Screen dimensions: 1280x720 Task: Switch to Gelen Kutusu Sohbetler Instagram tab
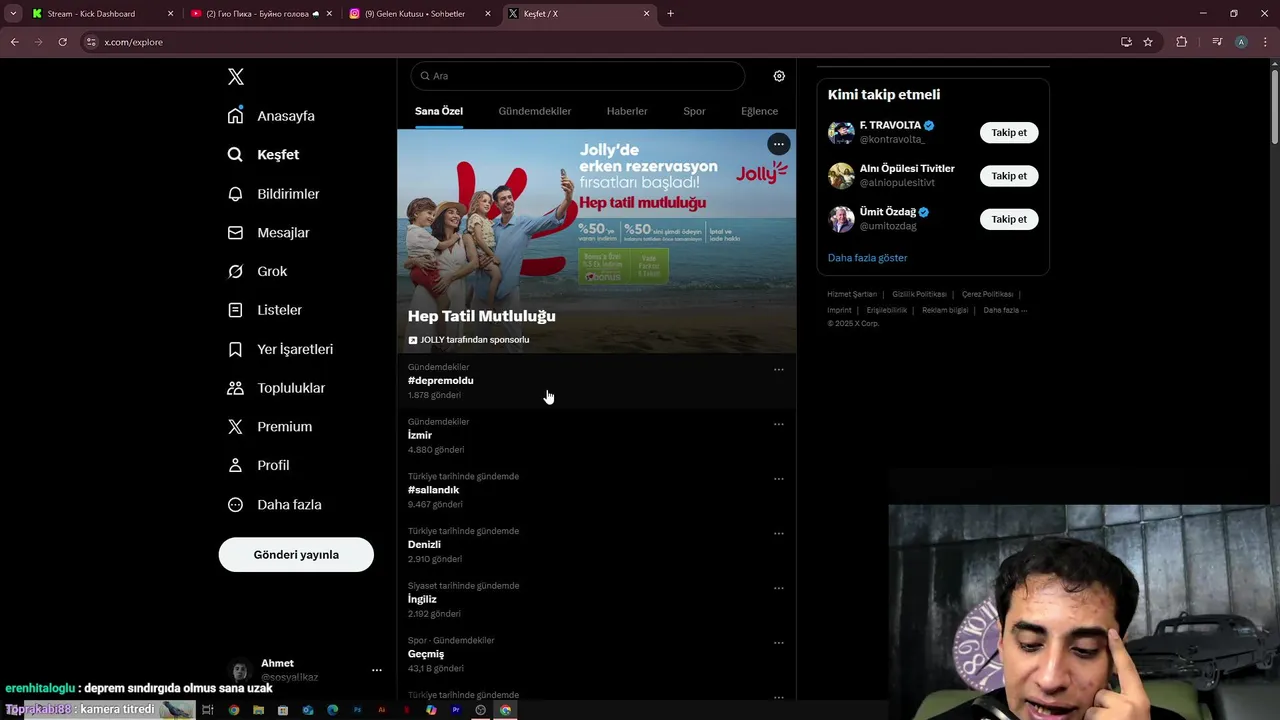tap(420, 14)
